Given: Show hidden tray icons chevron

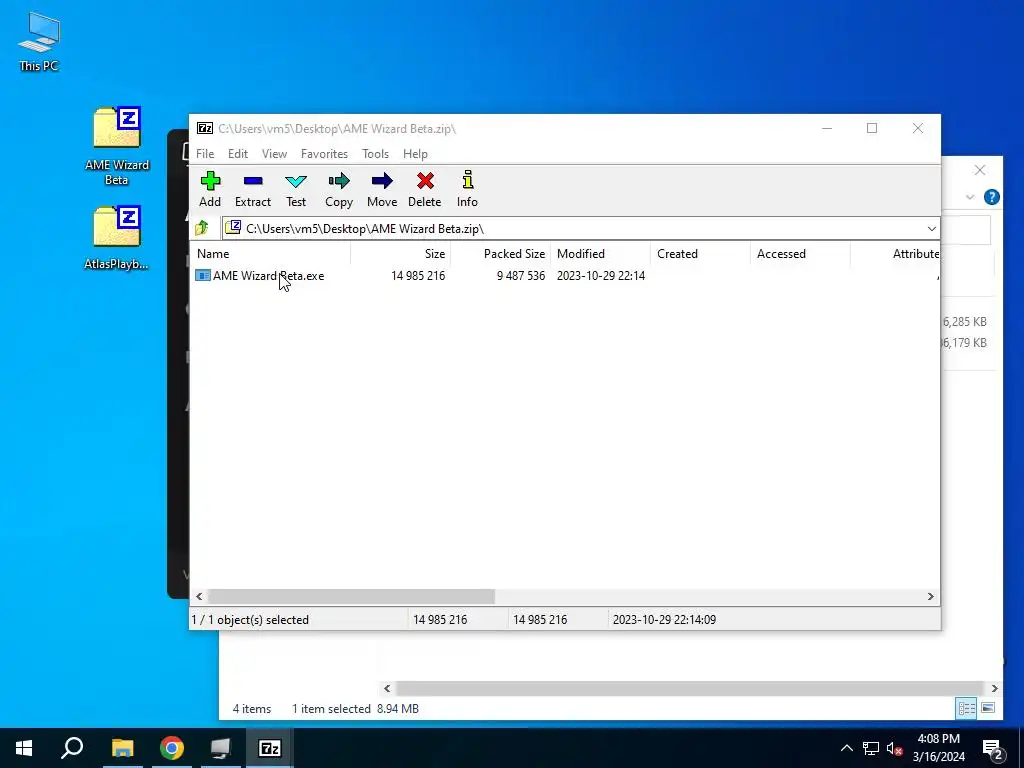Looking at the screenshot, I should (846, 748).
